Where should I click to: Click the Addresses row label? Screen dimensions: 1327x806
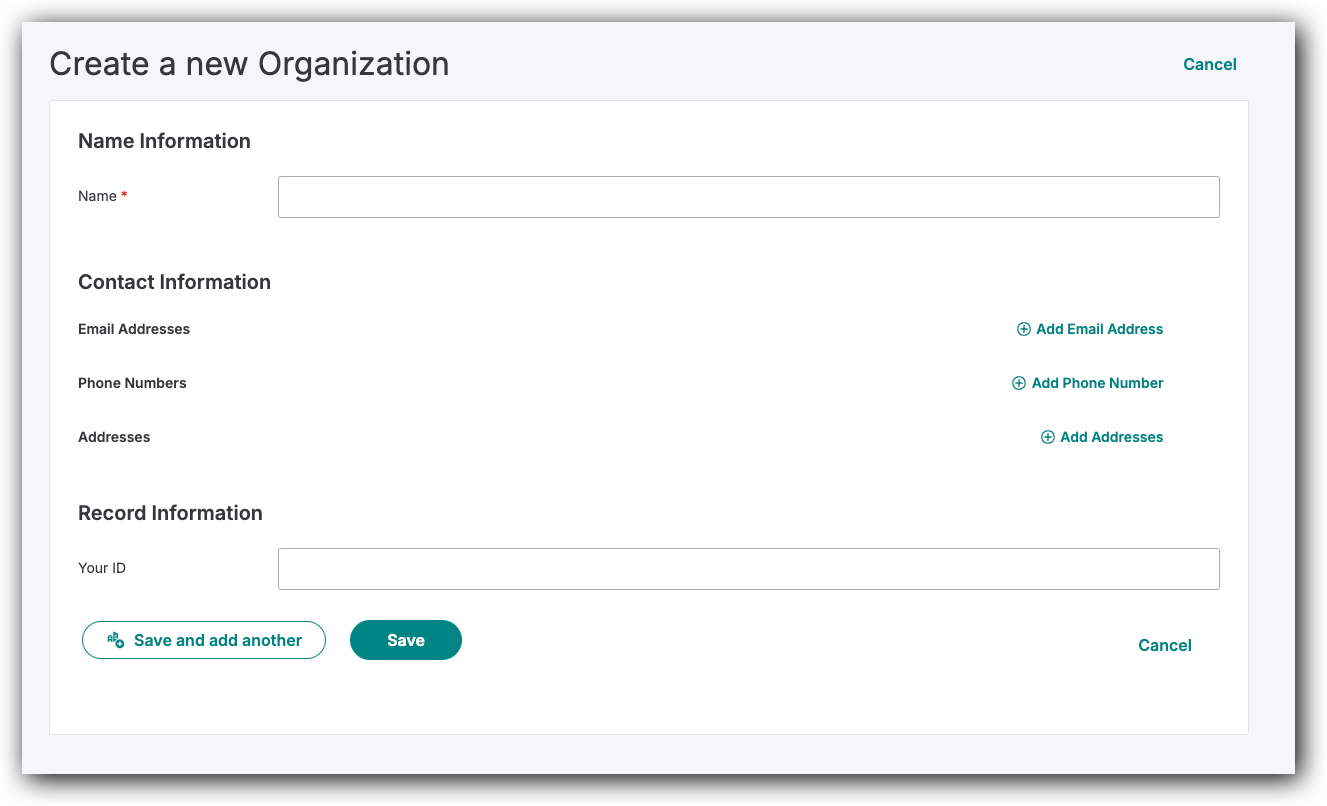114,437
